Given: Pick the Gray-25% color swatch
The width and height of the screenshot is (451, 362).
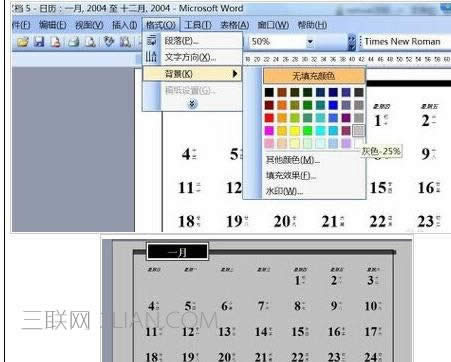Looking at the screenshot, I should click(358, 130).
